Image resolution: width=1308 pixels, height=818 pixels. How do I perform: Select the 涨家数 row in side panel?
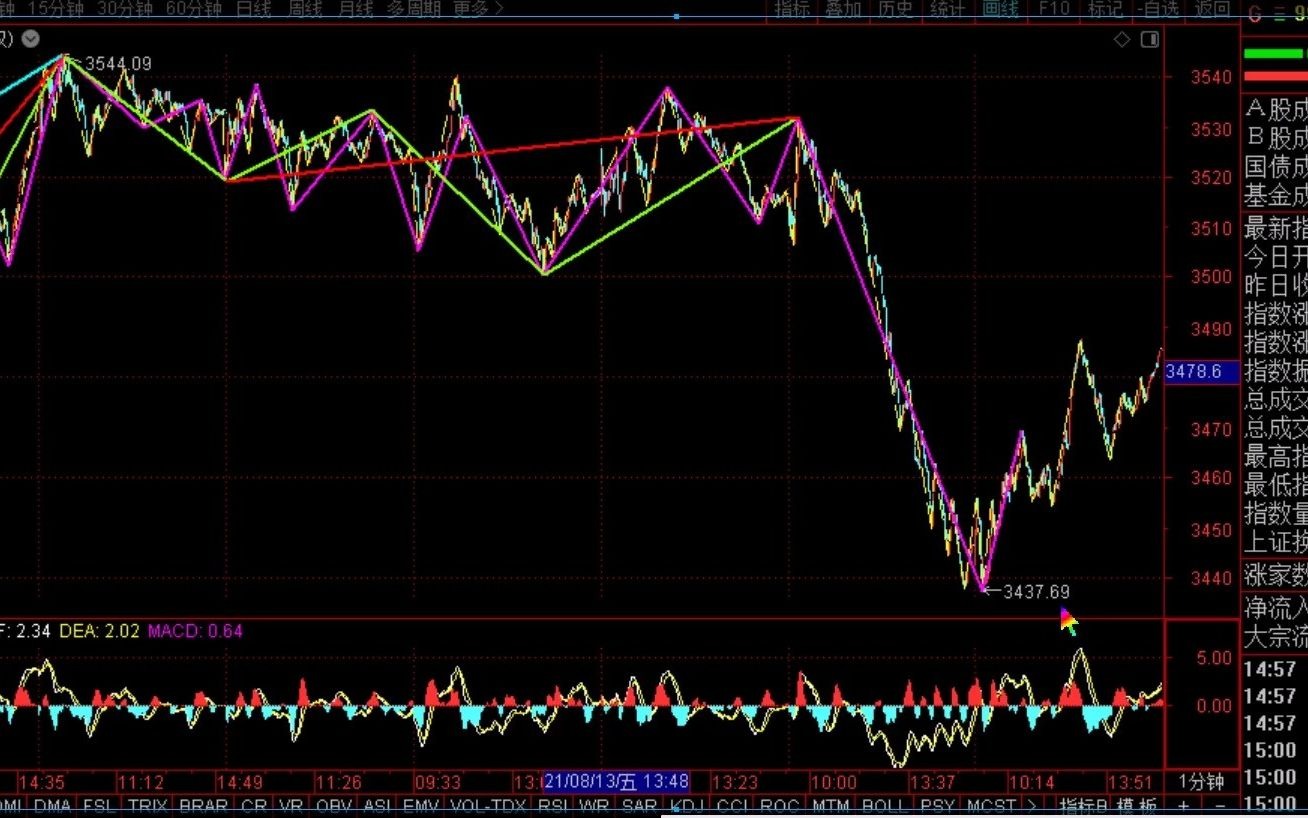point(1275,575)
